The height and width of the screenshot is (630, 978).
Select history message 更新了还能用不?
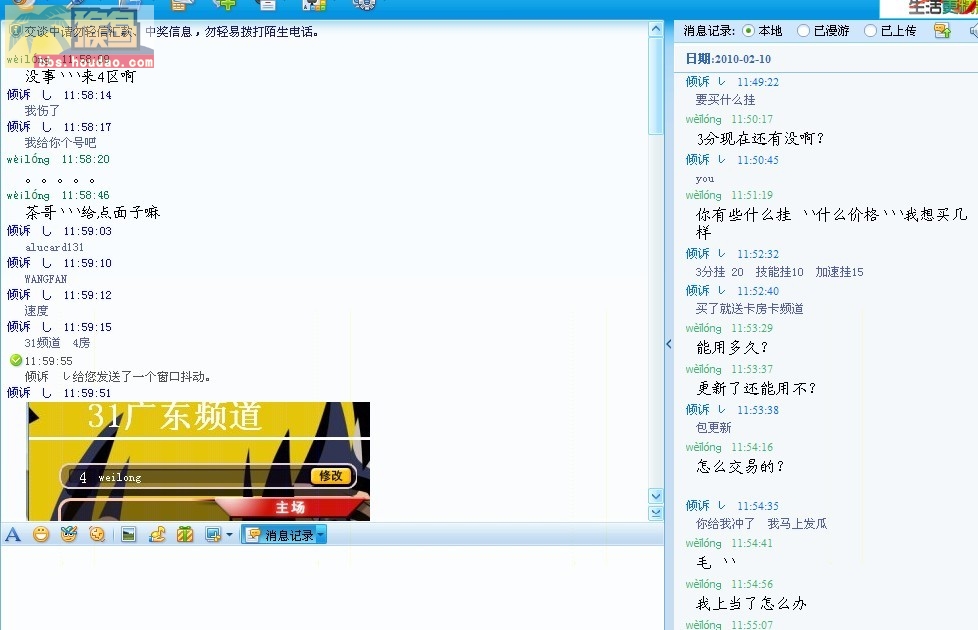pyautogui.click(x=757, y=389)
